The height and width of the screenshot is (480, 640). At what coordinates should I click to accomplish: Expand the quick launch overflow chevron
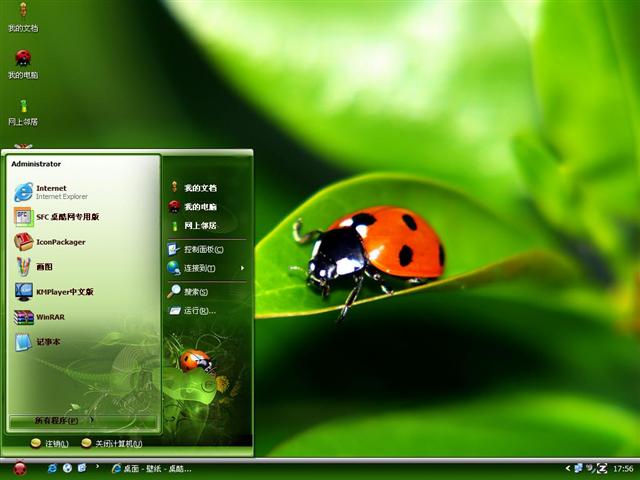coord(97,466)
